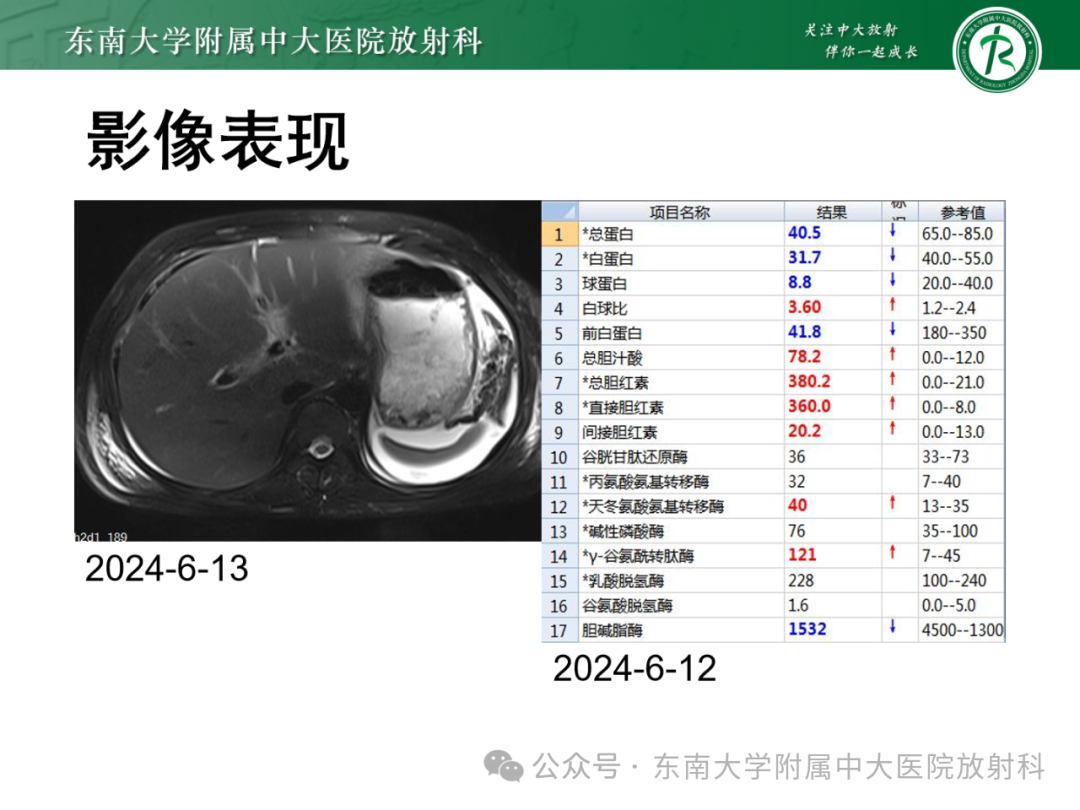Viewport: 1080px width, 810px height.
Task: Click the 228 result value
Action: point(801,581)
